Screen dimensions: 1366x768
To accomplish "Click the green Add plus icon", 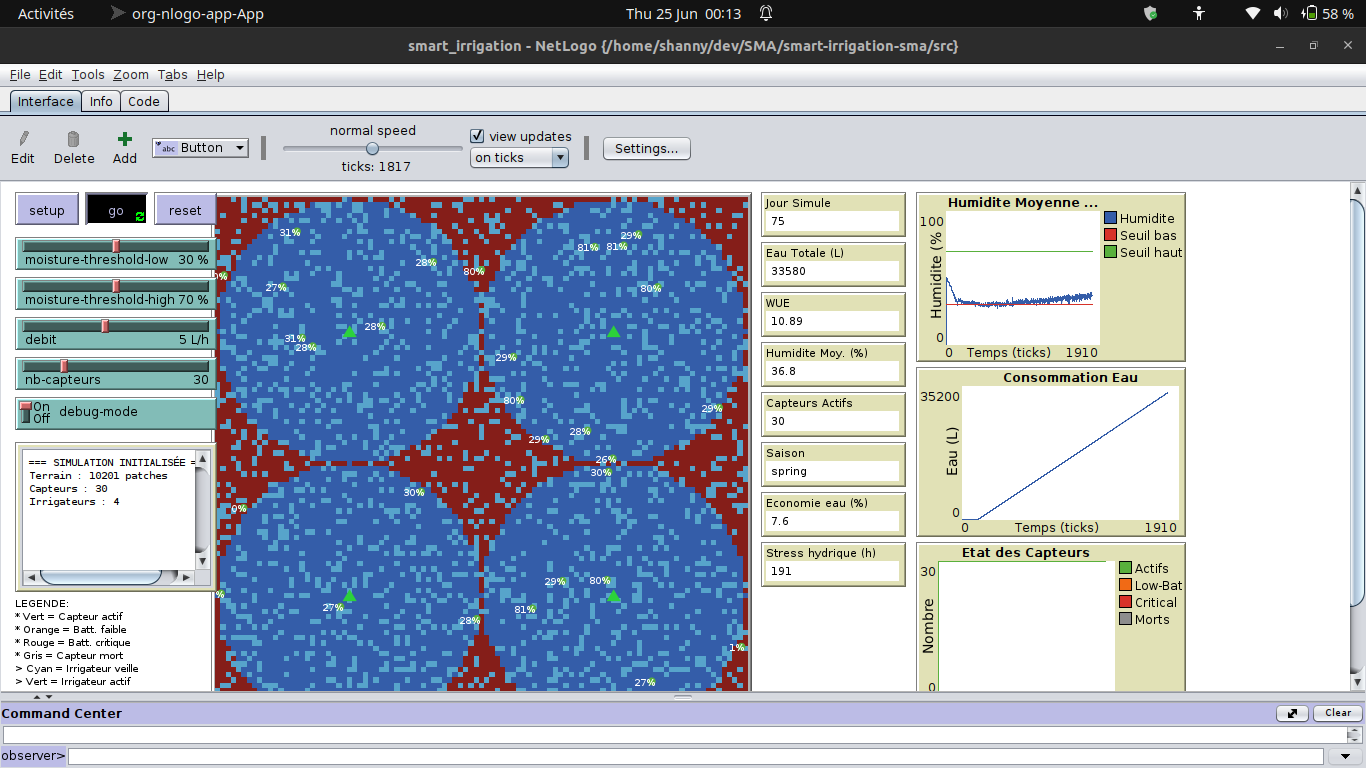I will (x=124, y=139).
